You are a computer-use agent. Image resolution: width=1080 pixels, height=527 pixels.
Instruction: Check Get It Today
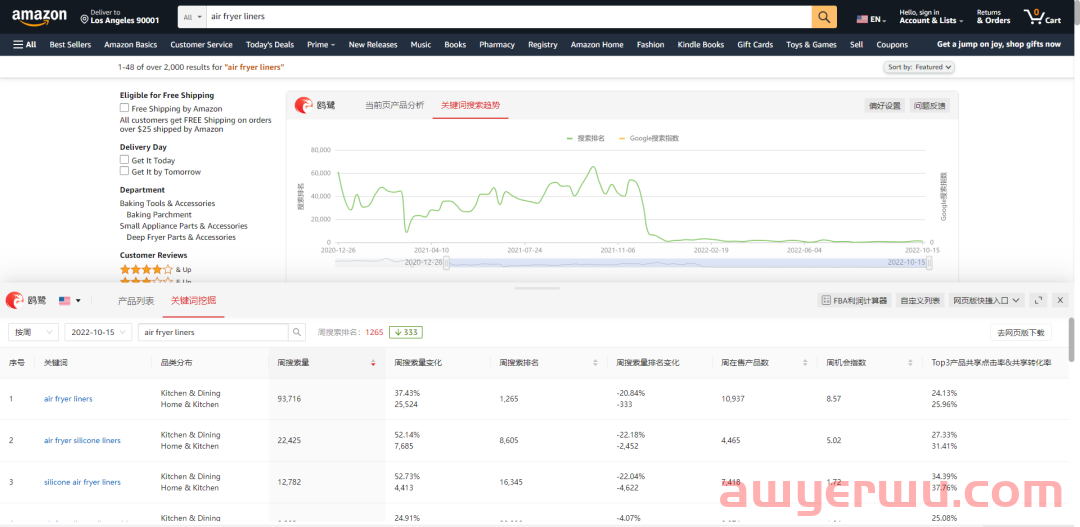[125, 160]
